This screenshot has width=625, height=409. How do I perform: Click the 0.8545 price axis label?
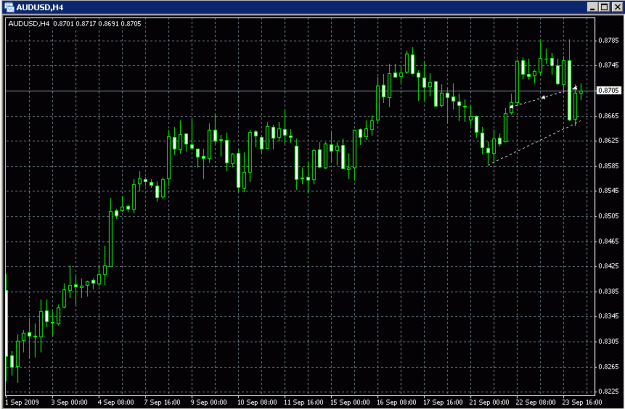coord(609,191)
